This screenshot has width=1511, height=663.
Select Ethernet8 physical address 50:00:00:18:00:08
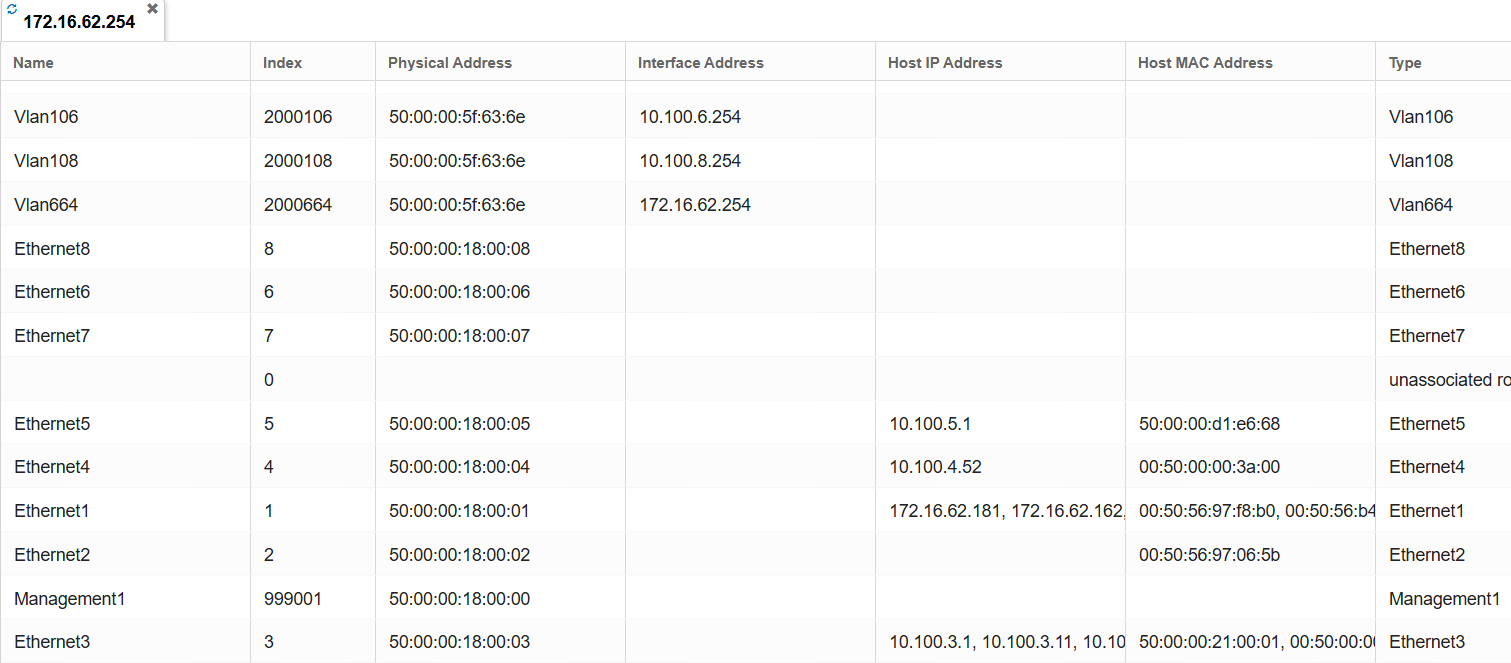tap(459, 249)
